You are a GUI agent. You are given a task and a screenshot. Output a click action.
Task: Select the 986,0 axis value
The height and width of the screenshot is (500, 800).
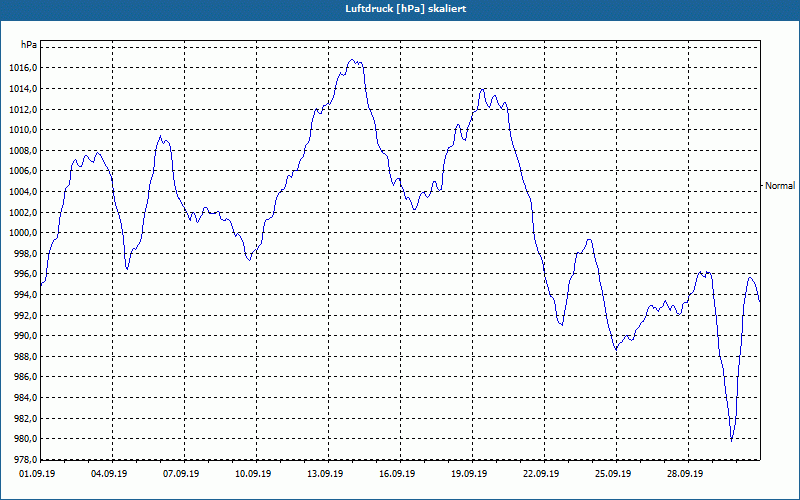pos(28,377)
